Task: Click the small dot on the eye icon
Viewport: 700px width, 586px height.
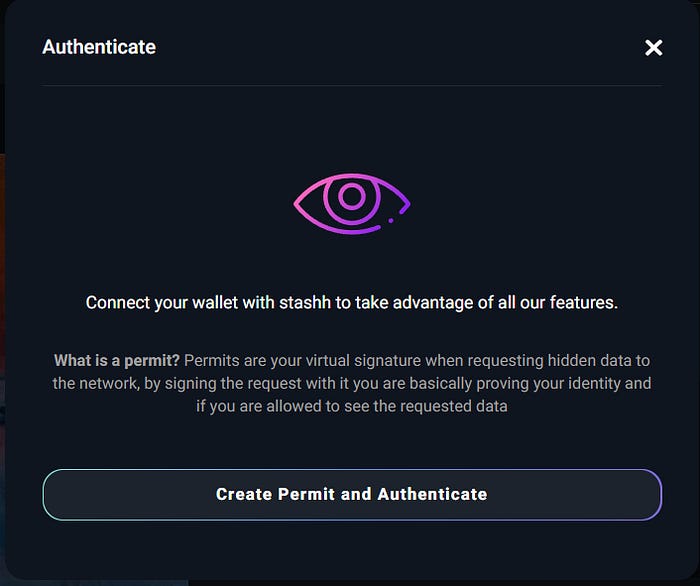Action: 391,220
